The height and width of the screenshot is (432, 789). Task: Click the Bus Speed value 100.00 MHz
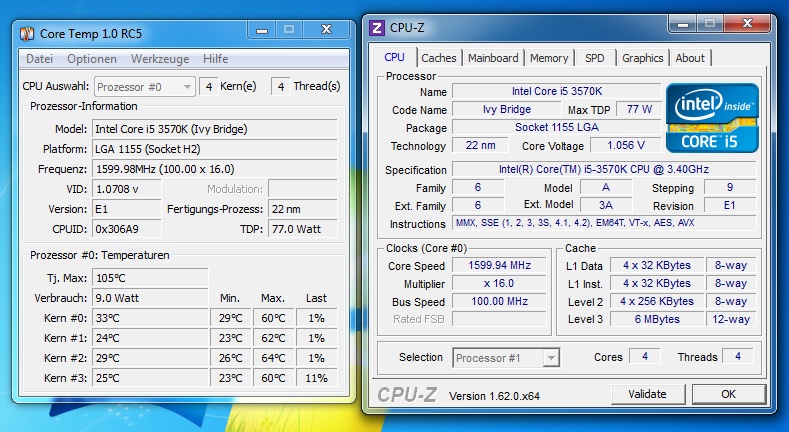pos(499,302)
